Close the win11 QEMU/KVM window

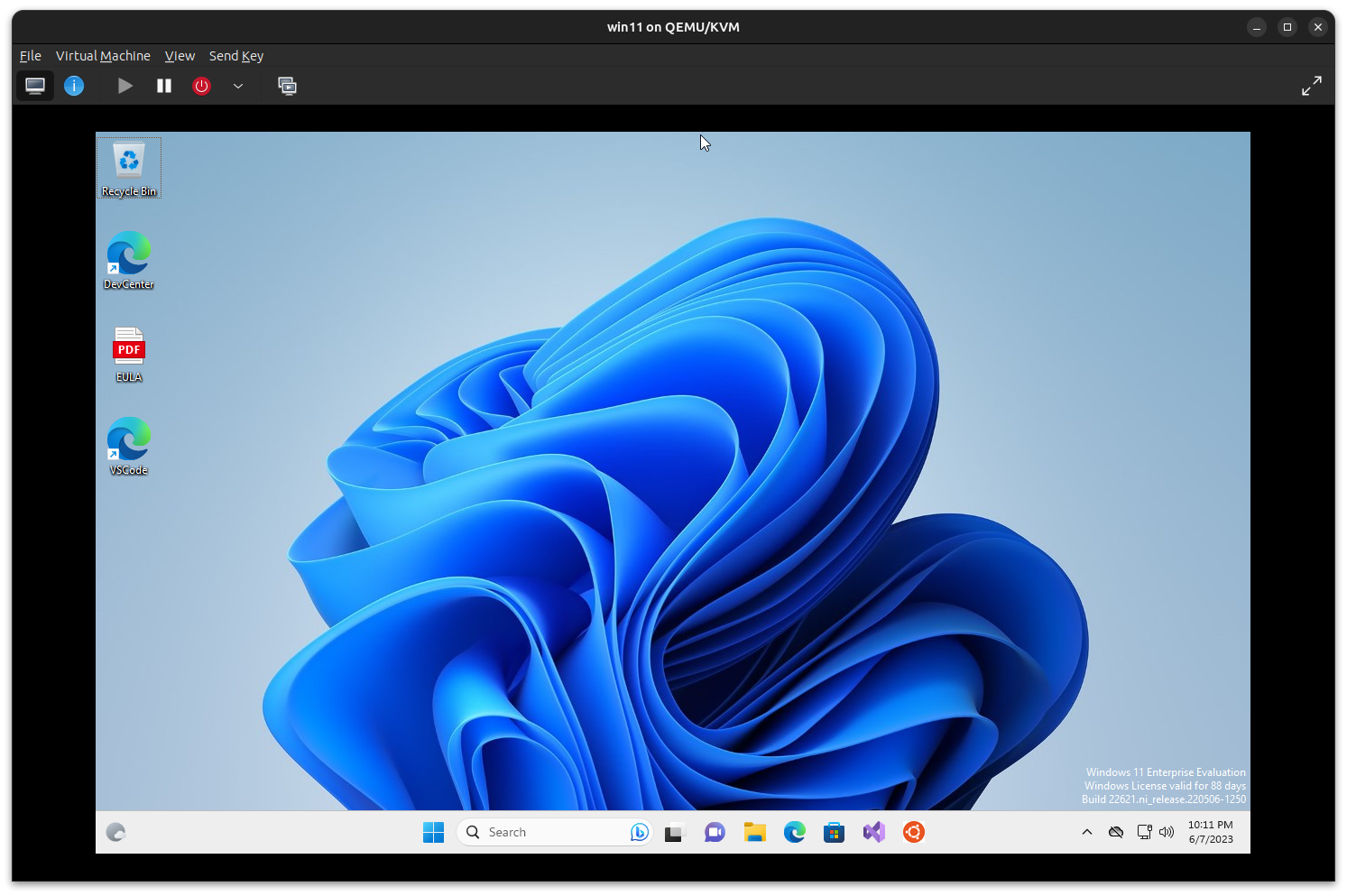pos(1318,27)
